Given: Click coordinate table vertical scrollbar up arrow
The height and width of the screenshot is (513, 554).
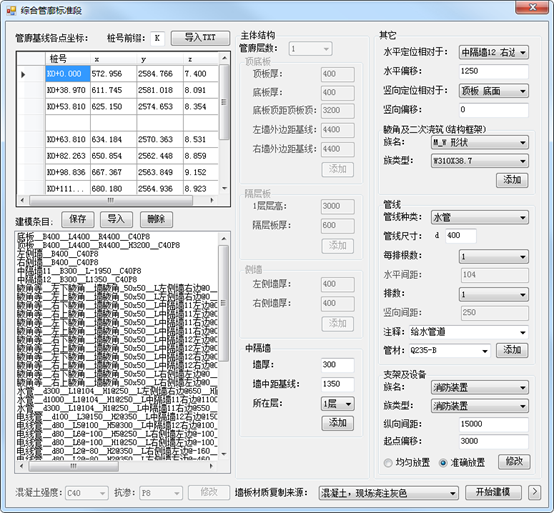Looking at the screenshot, I should (x=224, y=58).
